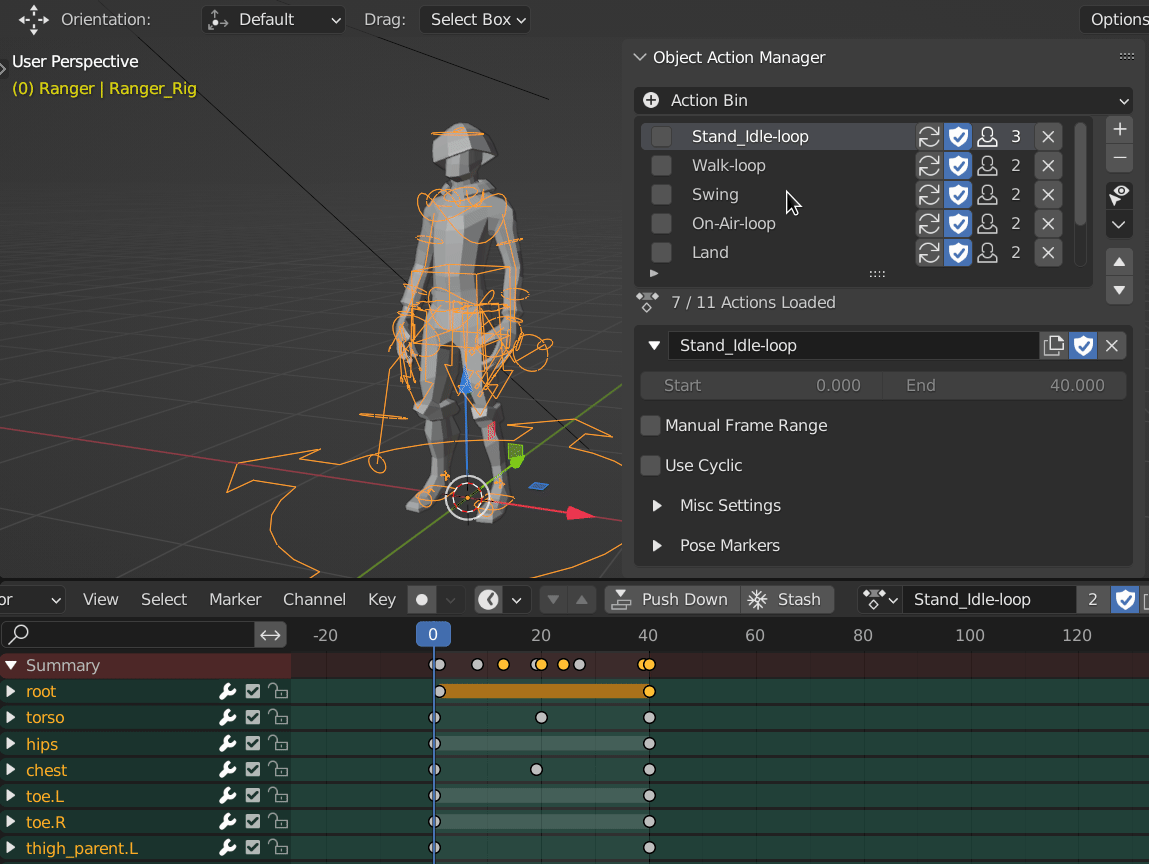The image size is (1149, 864).
Task: Click the plus icon on Action Bin header
Action: (651, 100)
